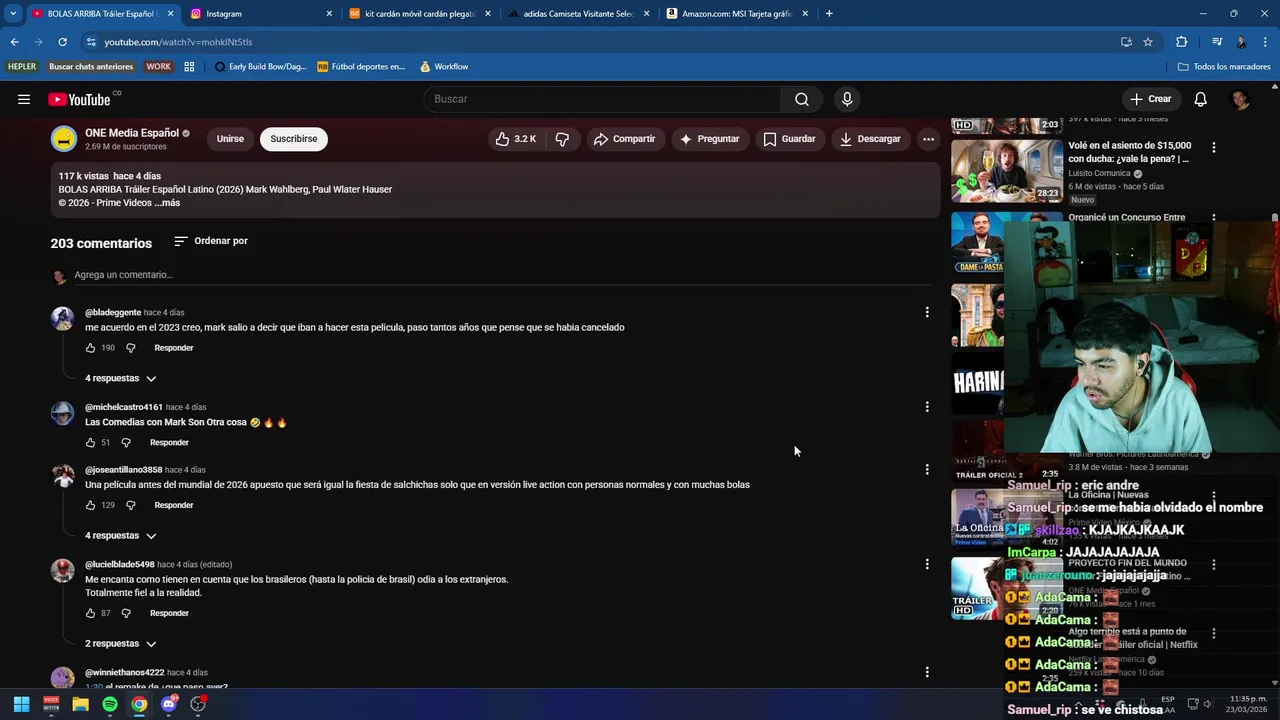Expand 2 replies under @lucielblade5498 comment
Screen dimensions: 1280x720
(x=121, y=644)
